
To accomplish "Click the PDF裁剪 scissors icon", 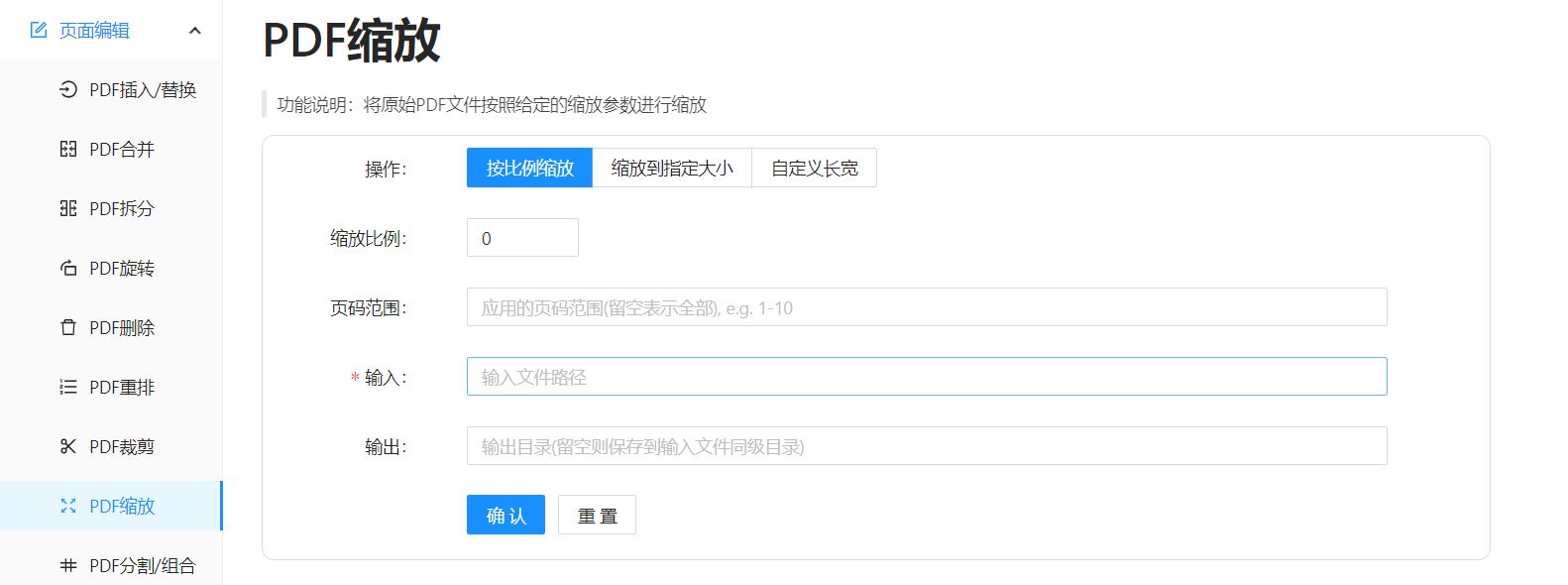I will click(x=68, y=446).
